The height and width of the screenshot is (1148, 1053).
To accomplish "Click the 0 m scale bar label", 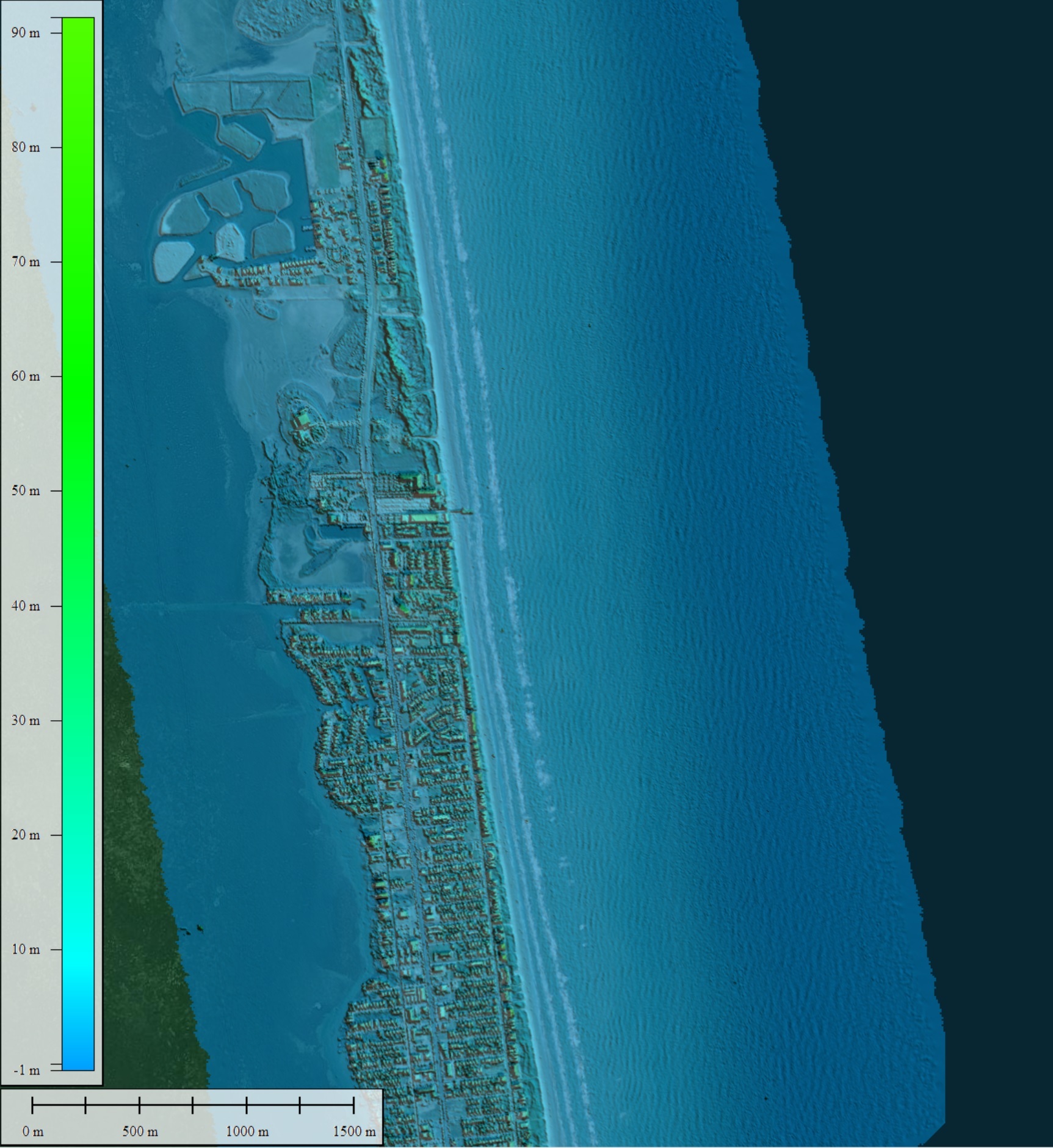I will pyautogui.click(x=33, y=1132).
